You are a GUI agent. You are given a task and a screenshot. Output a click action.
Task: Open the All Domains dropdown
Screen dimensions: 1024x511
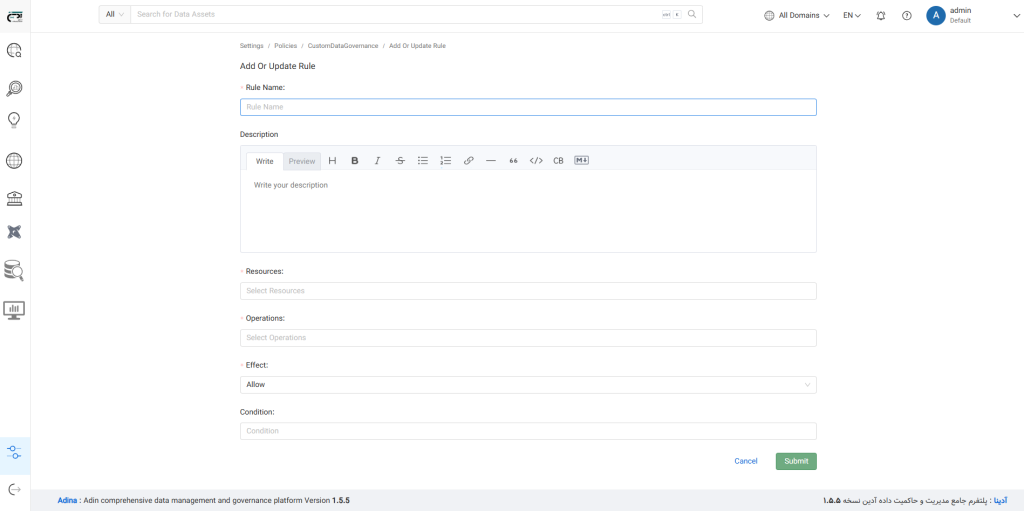tap(797, 16)
